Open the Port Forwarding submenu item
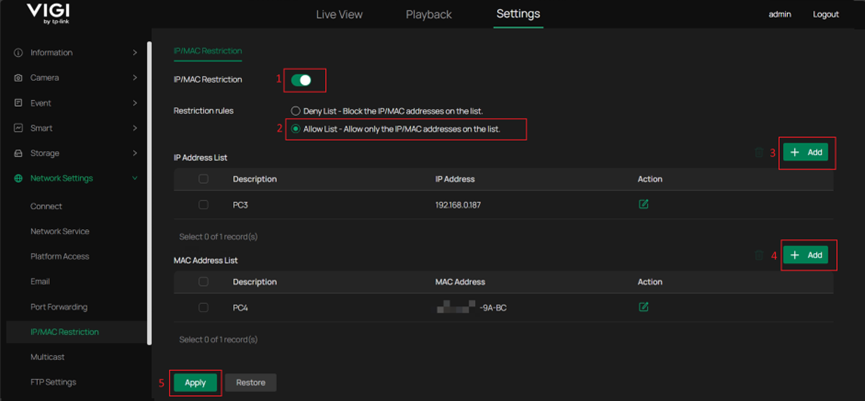The height and width of the screenshot is (401, 865). (59, 307)
